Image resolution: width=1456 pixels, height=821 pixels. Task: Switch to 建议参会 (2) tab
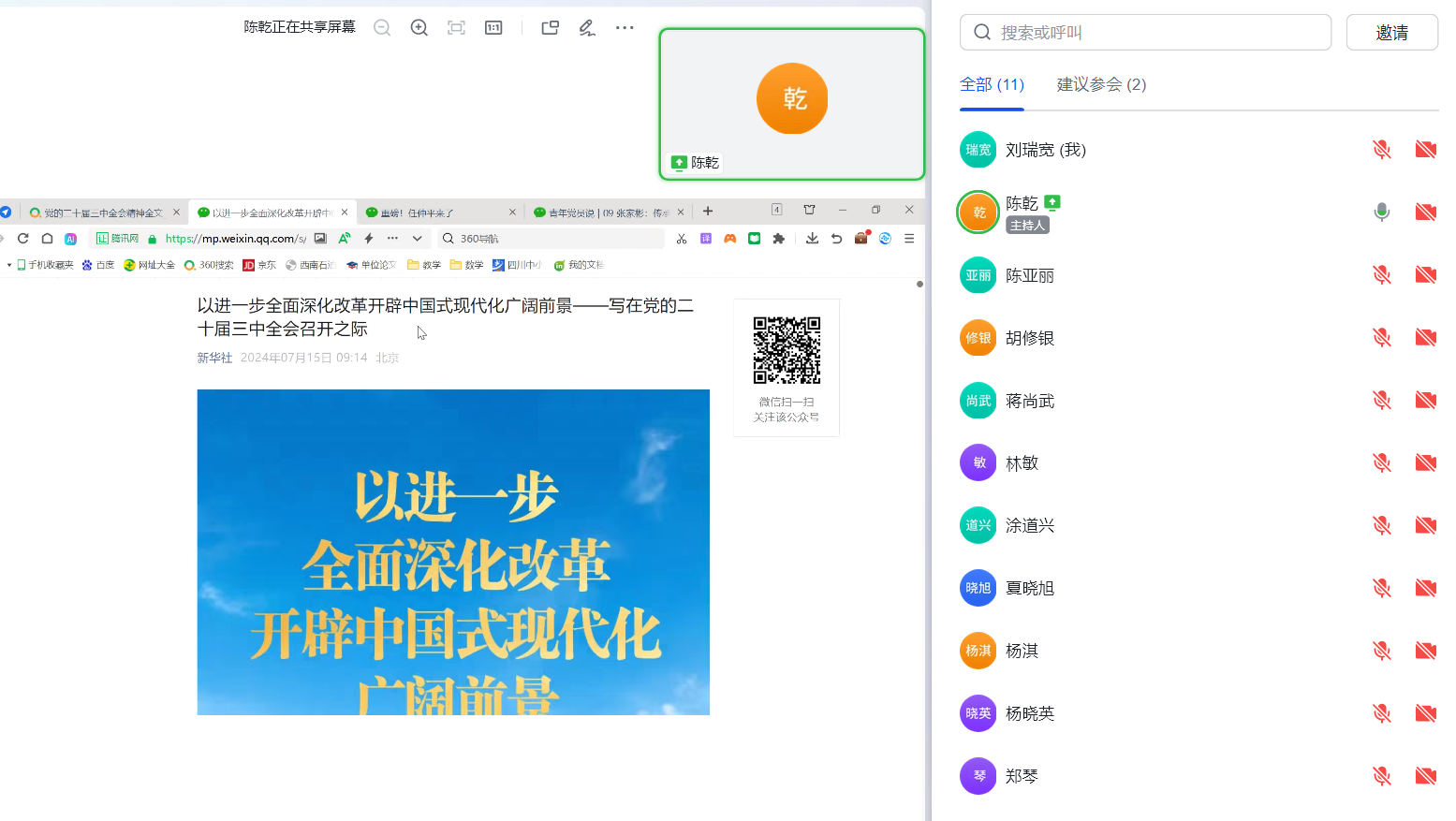[x=1101, y=85]
